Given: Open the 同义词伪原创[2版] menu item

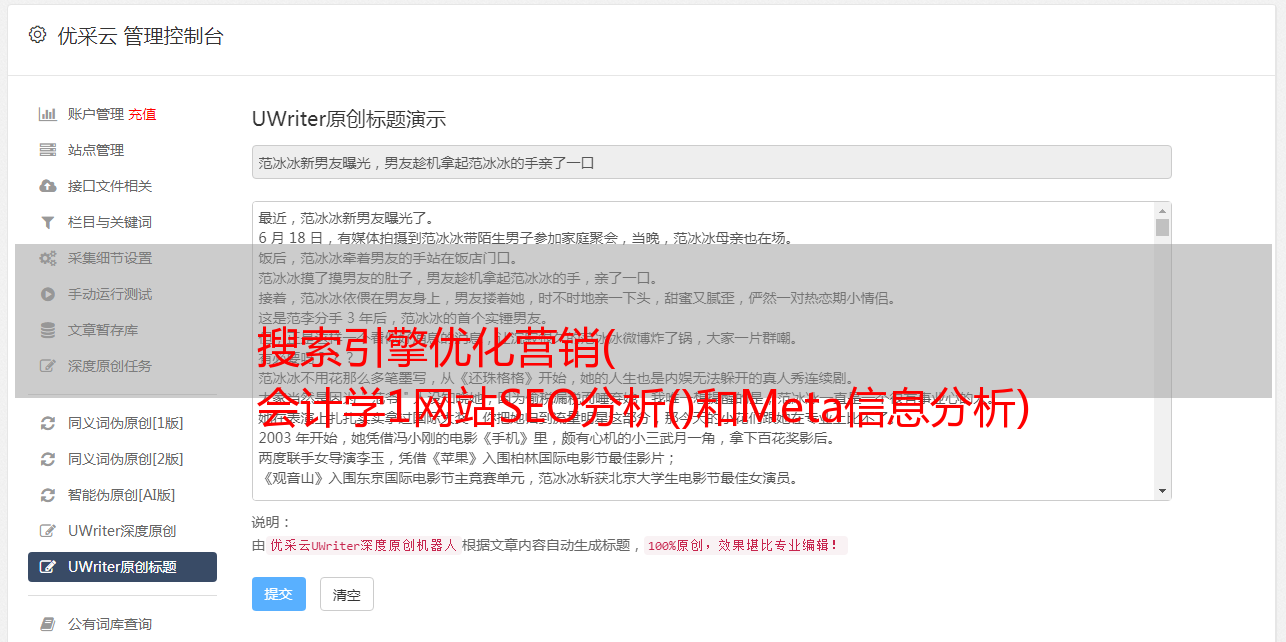Looking at the screenshot, I should coord(122,459).
